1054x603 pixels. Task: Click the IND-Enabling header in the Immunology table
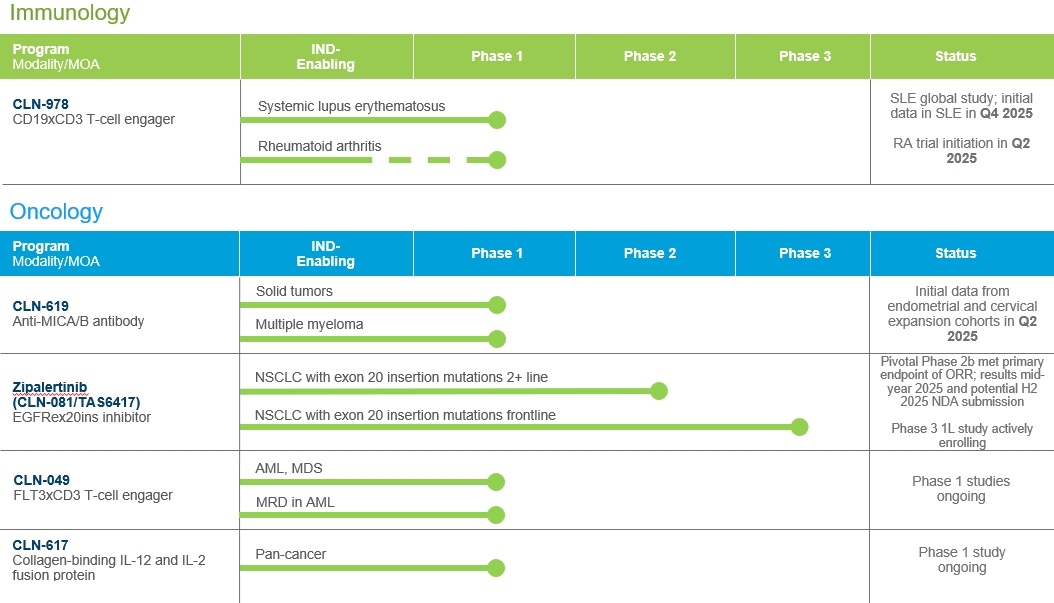point(326,57)
